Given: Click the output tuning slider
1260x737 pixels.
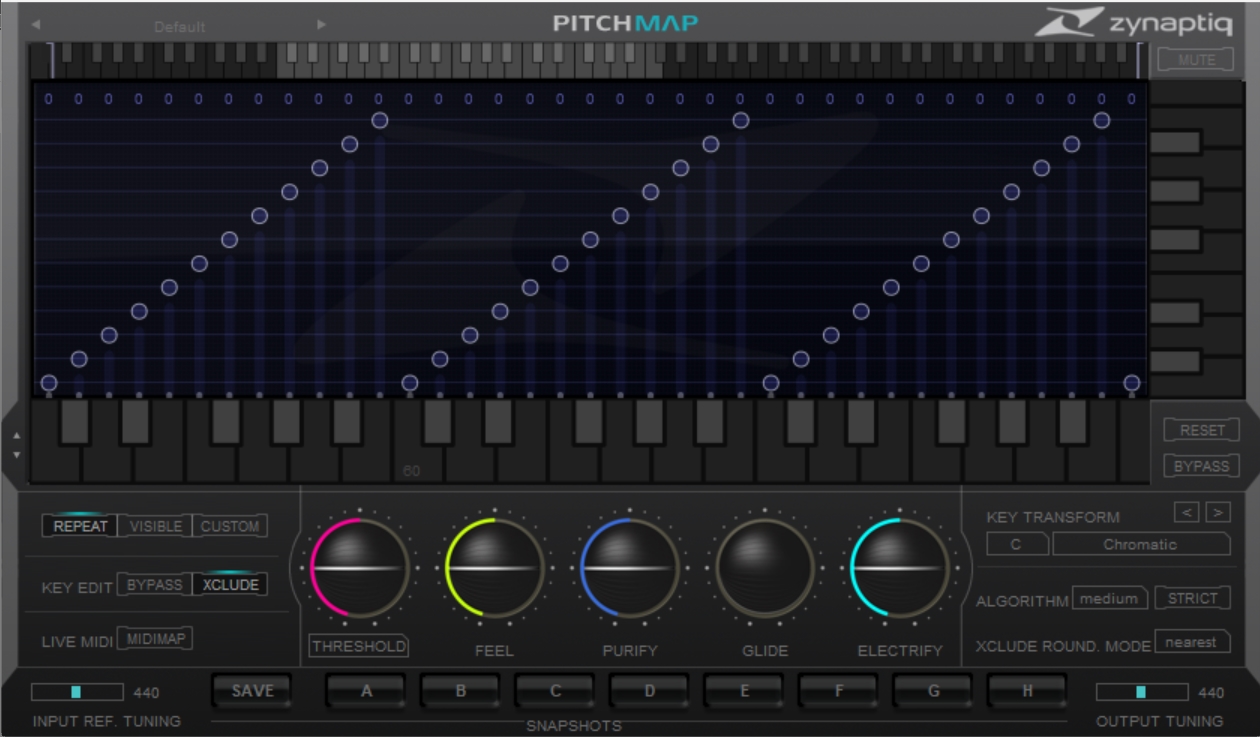Looking at the screenshot, I should (1142, 692).
